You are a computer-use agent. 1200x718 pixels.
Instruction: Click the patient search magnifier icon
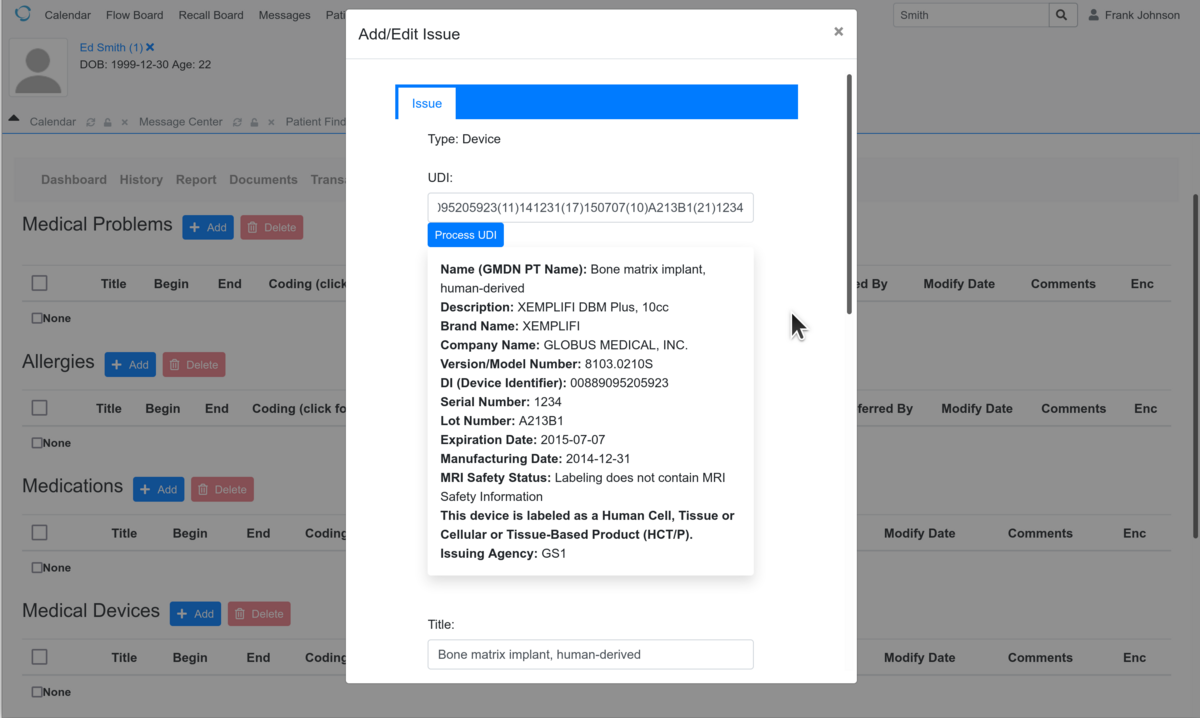[x=1063, y=15]
